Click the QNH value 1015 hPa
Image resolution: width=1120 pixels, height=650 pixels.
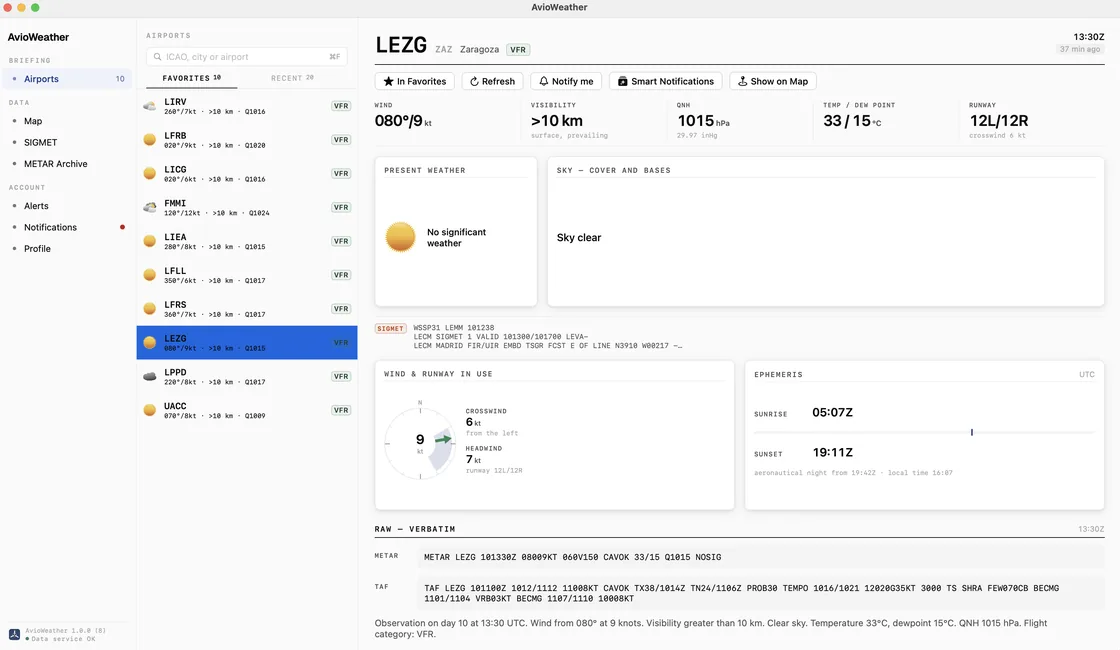pyautogui.click(x=704, y=121)
